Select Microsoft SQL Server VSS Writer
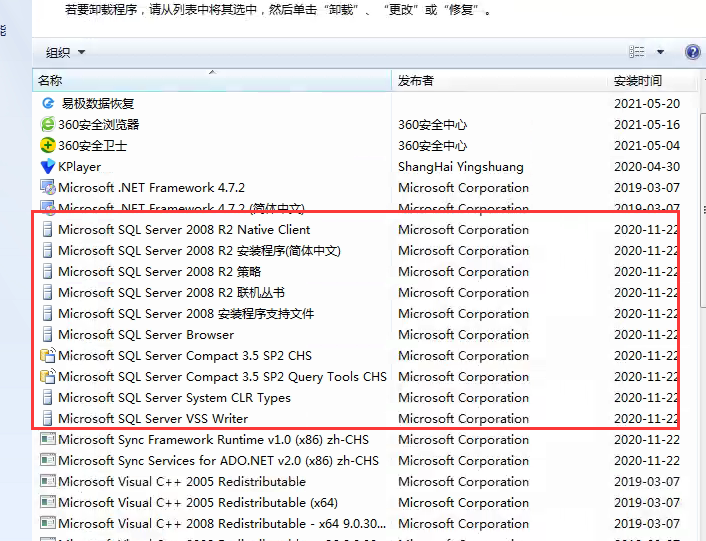The width and height of the screenshot is (706, 541). pos(153,419)
